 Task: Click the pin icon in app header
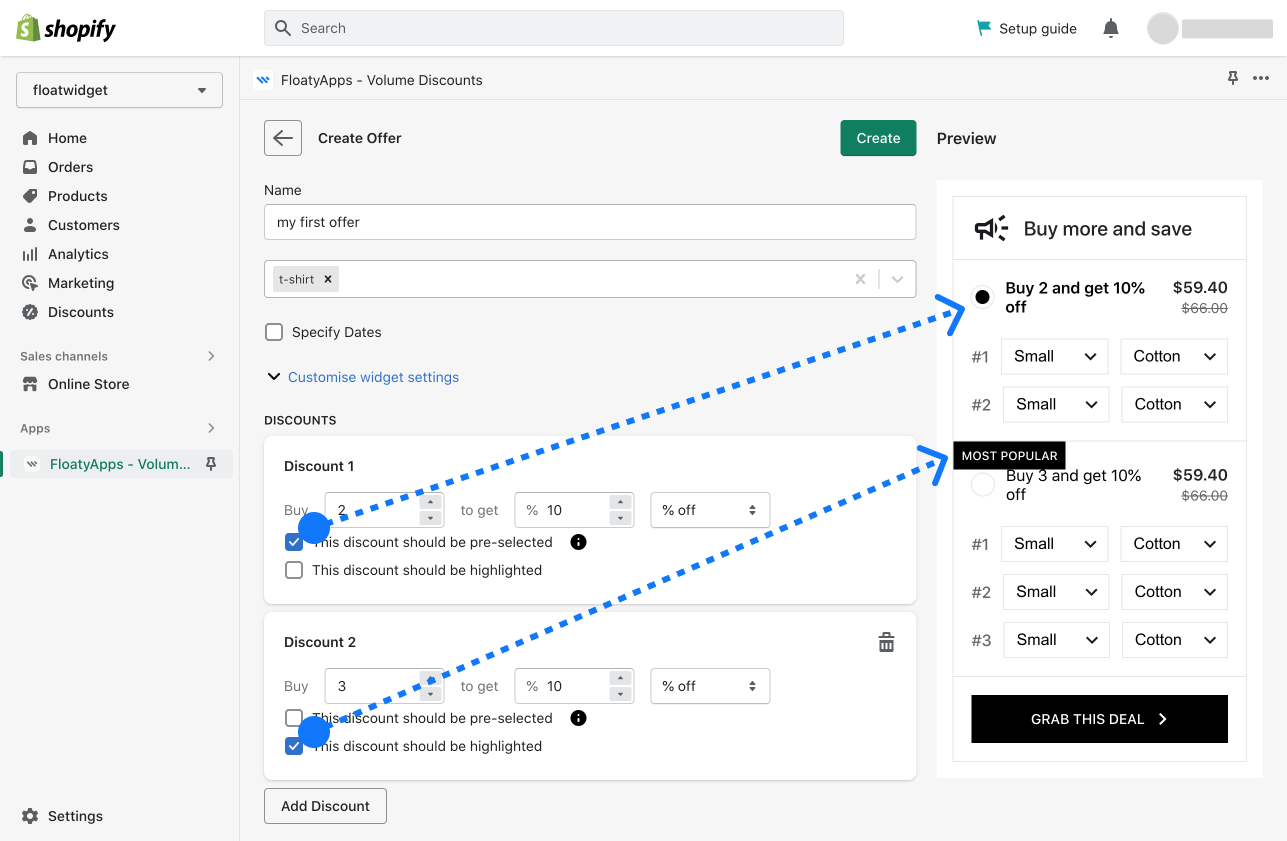pyautogui.click(x=1233, y=79)
